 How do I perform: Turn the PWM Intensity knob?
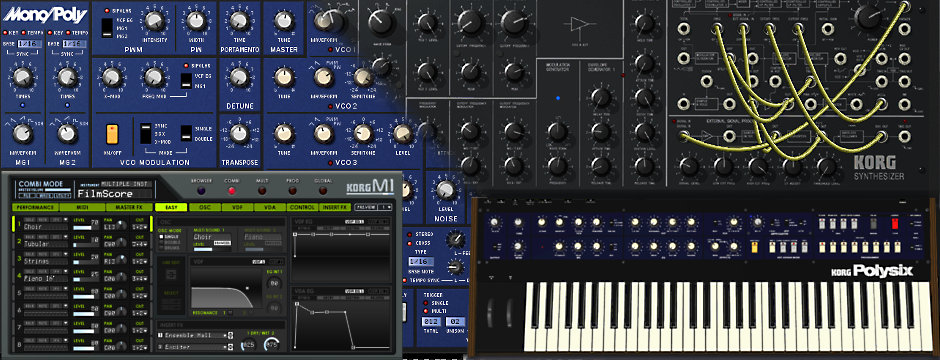point(154,22)
